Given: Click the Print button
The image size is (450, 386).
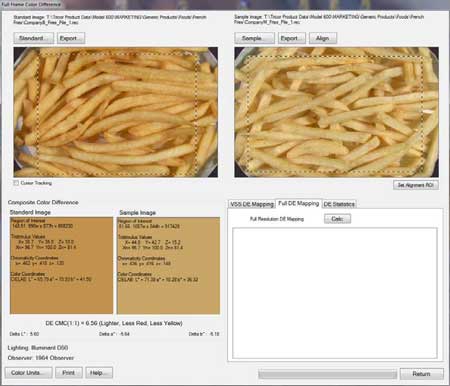Looking at the screenshot, I should pos(69,373).
